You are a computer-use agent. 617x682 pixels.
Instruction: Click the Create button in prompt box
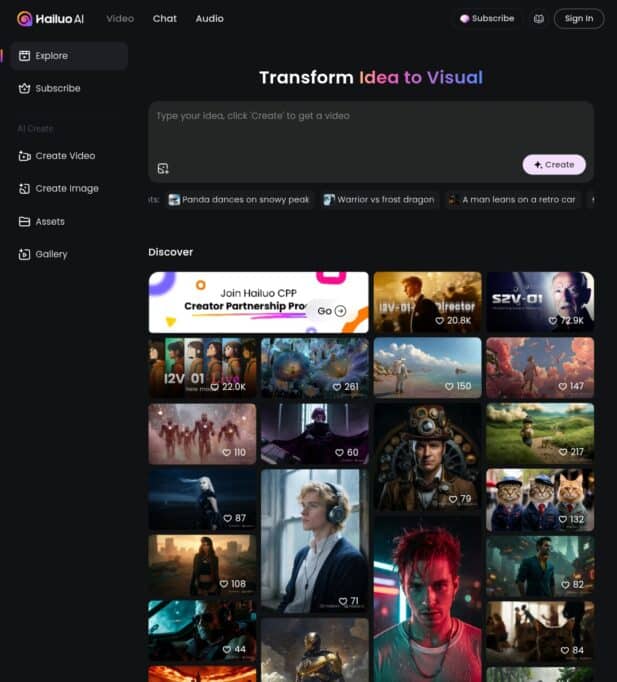[553, 165]
